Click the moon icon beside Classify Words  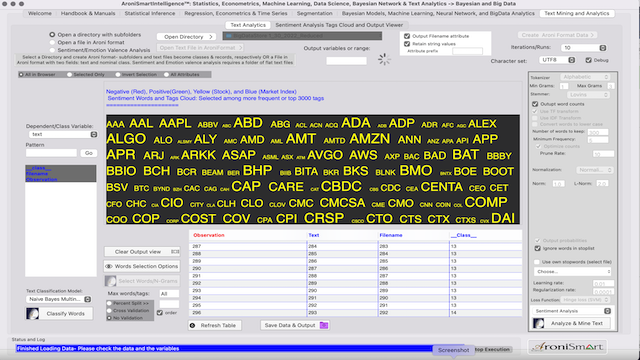pyautogui.click(x=33, y=313)
